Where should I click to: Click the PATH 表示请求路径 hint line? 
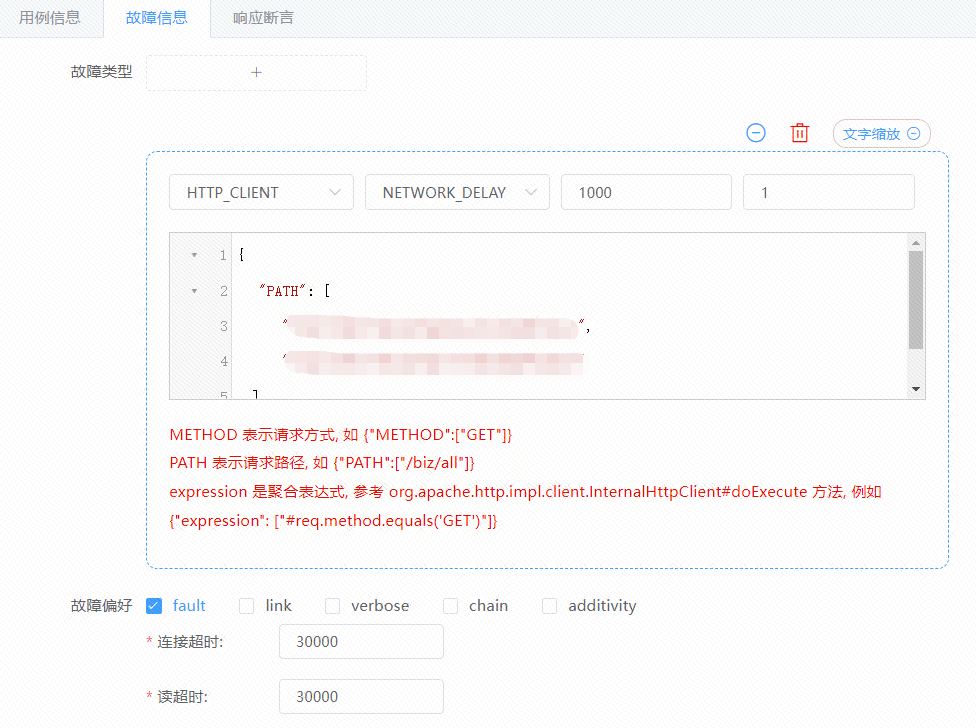pyautogui.click(x=322, y=463)
